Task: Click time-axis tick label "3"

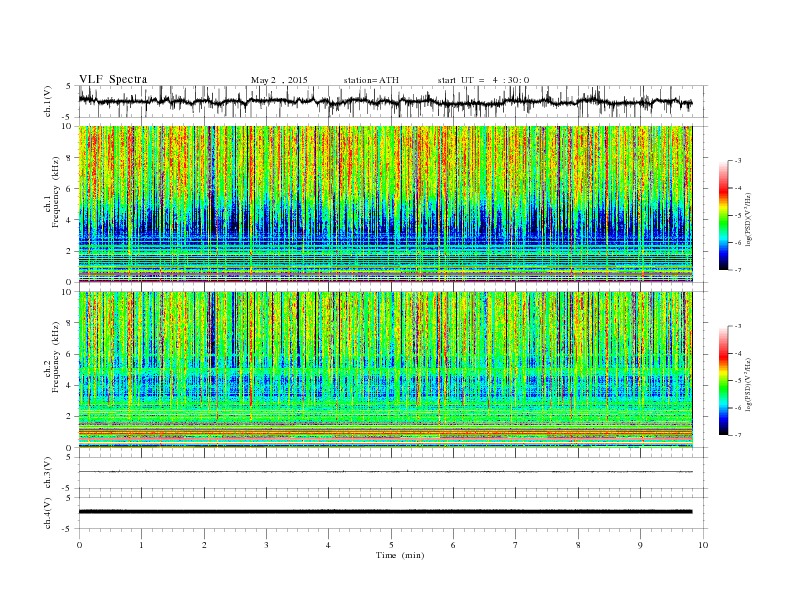Action: 266,545
